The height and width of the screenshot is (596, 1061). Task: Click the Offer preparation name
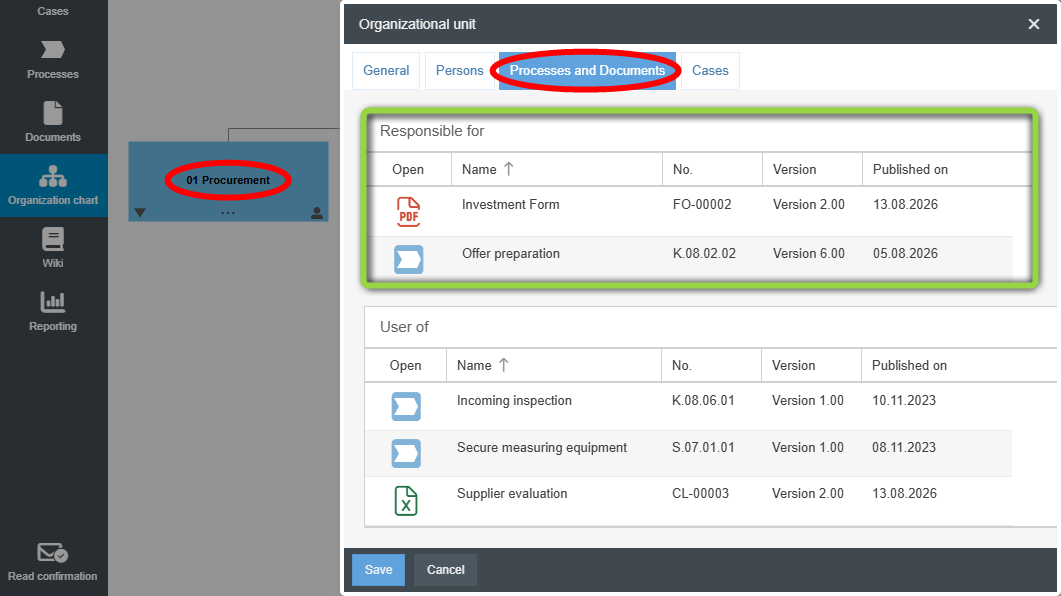coord(510,254)
